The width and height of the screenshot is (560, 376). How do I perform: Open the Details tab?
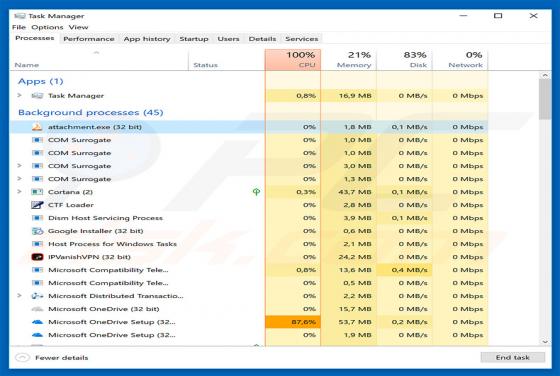tap(262, 39)
